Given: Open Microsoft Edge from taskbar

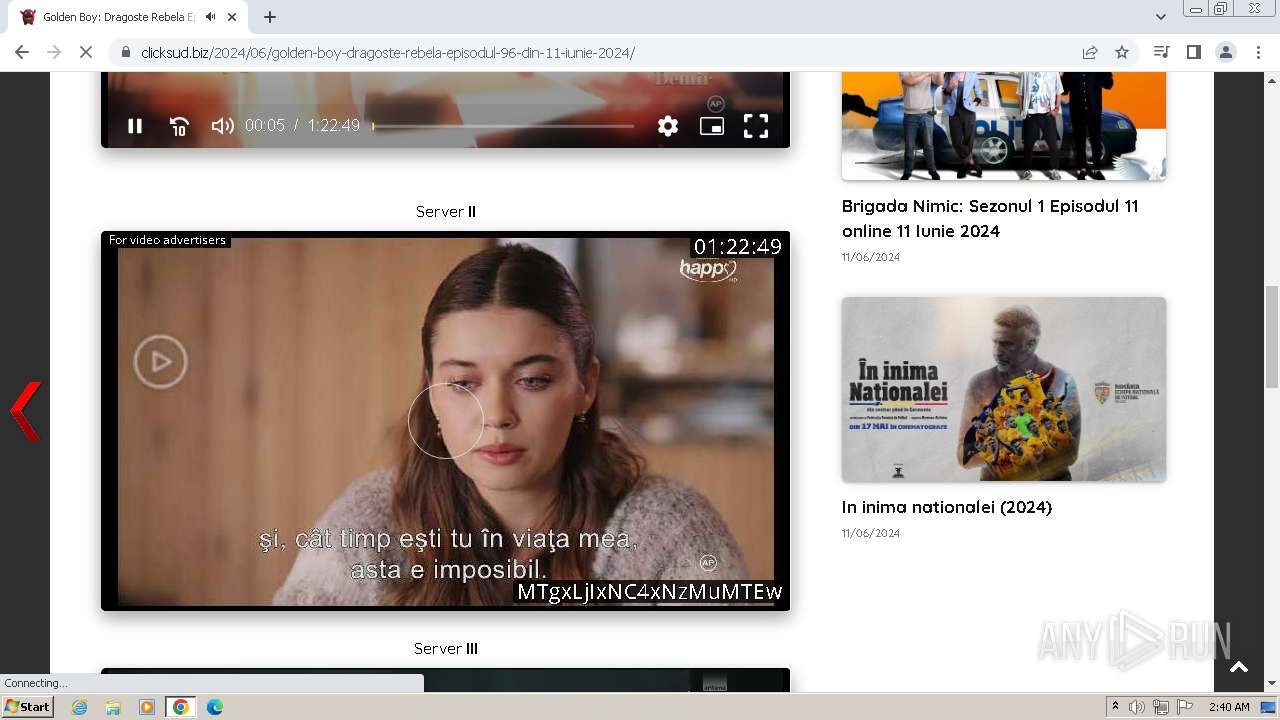Looking at the screenshot, I should pyautogui.click(x=215, y=707).
